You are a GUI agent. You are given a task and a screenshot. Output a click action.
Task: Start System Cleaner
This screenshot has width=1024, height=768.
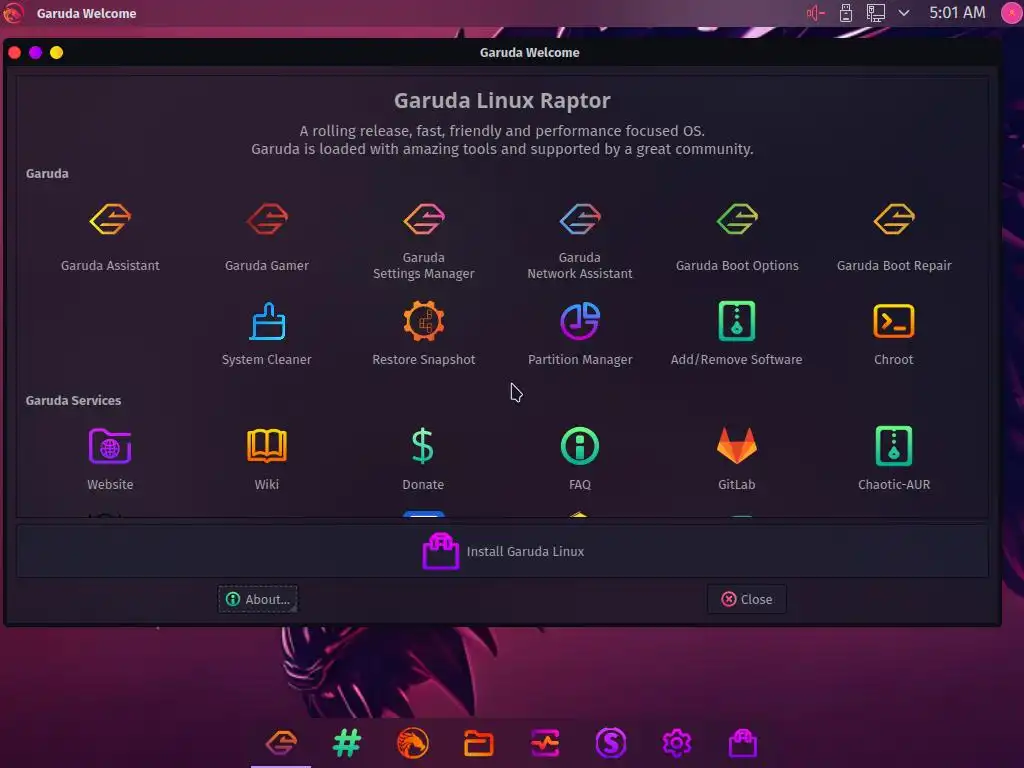tap(266, 334)
